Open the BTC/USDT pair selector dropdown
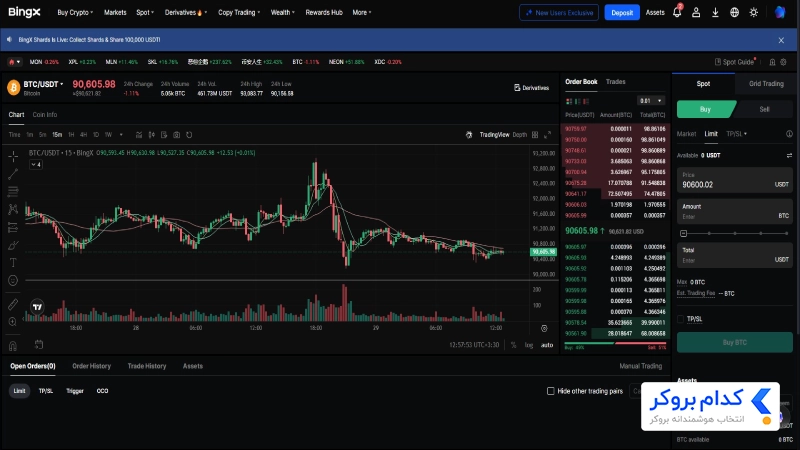The image size is (800, 450). tap(43, 84)
